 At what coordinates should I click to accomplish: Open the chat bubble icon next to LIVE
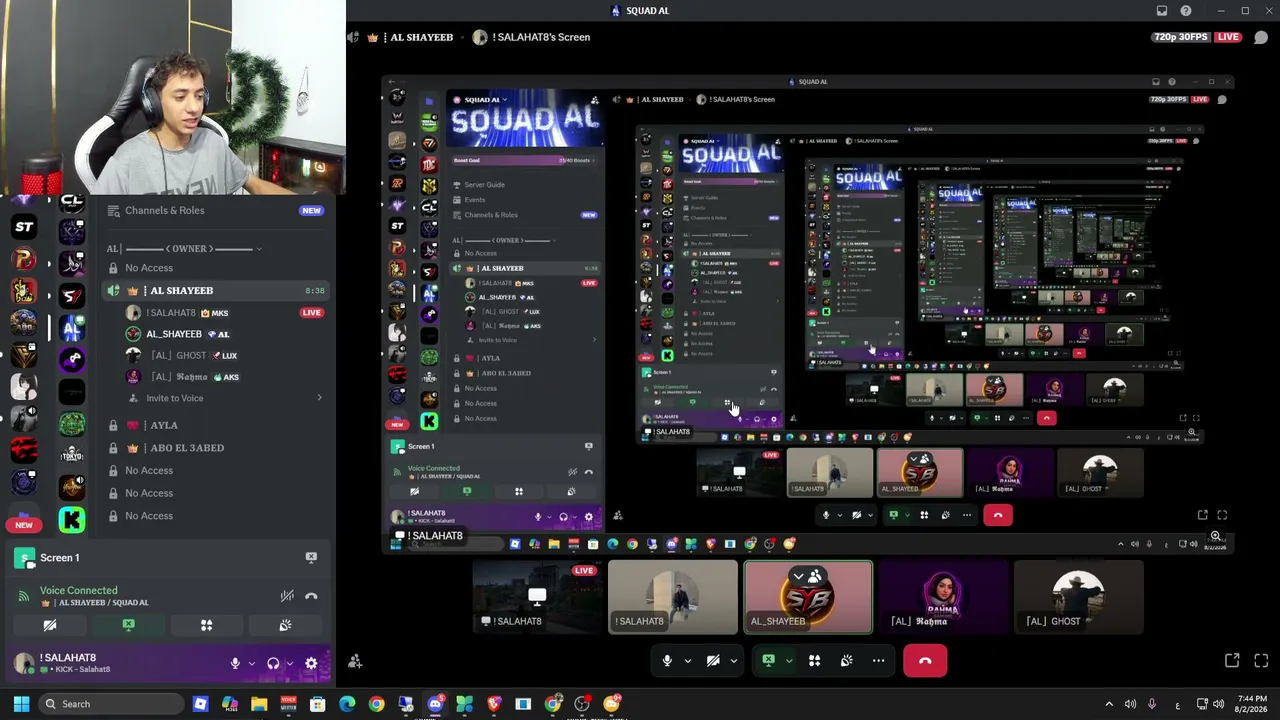pyautogui.click(x=1261, y=37)
